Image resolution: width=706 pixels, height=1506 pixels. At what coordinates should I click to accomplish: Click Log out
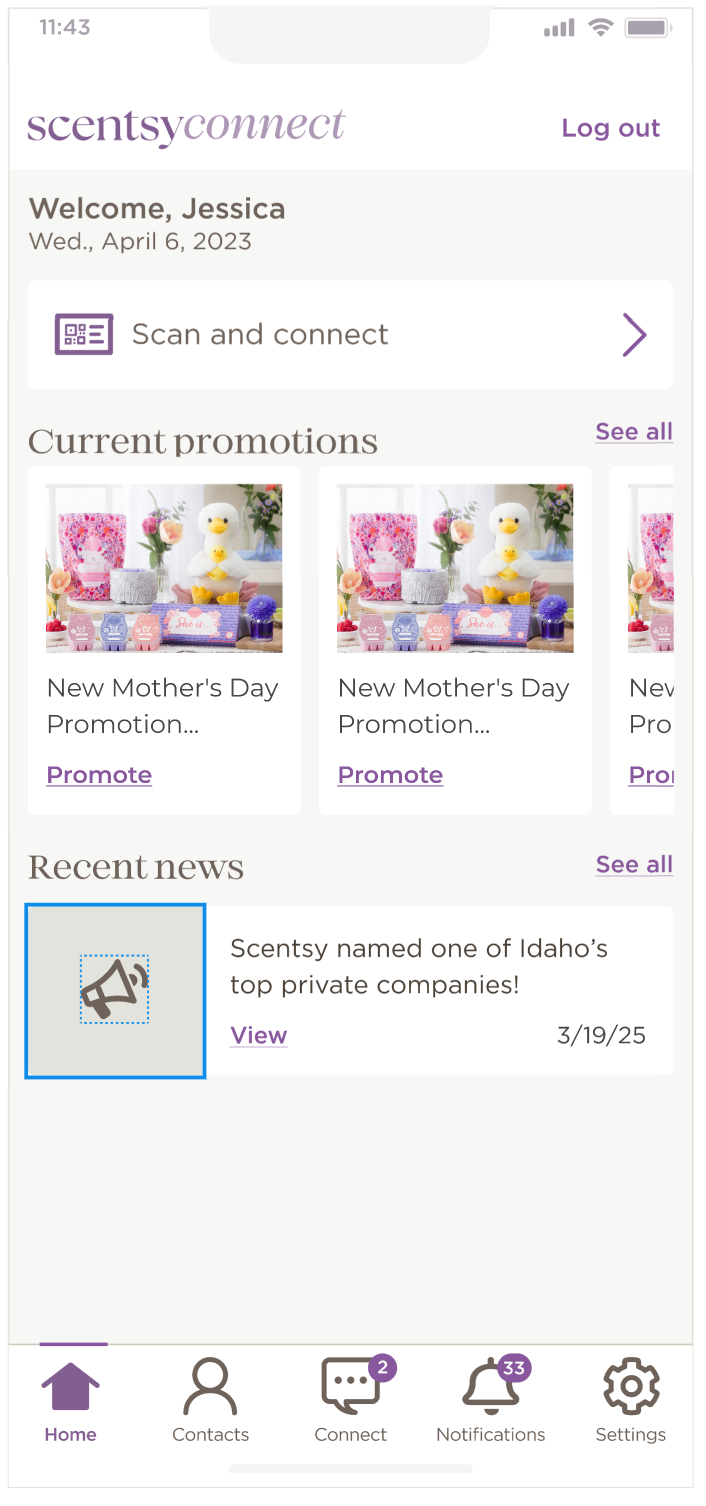(x=611, y=128)
